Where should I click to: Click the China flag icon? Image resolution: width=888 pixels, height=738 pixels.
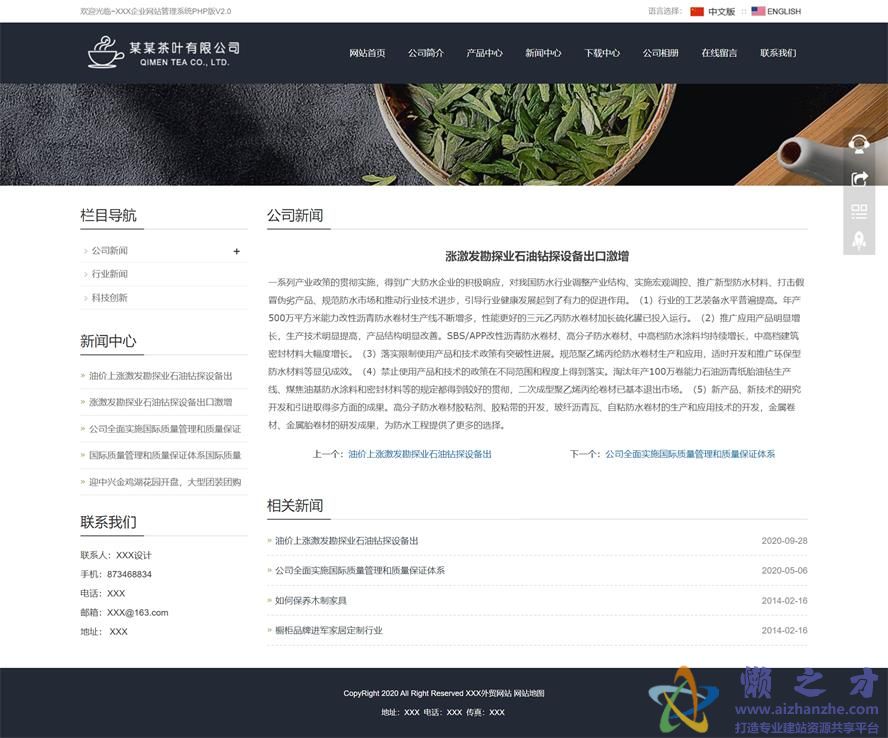click(697, 12)
